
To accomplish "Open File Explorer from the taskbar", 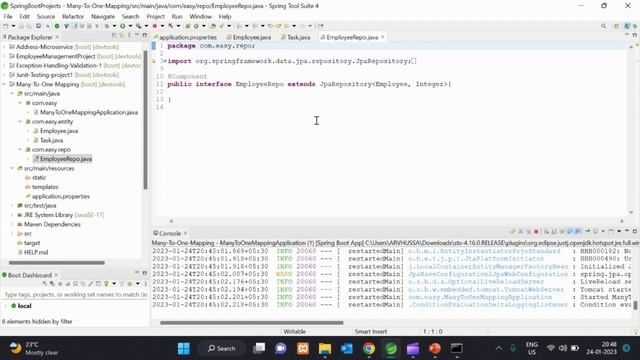I will (325, 349).
